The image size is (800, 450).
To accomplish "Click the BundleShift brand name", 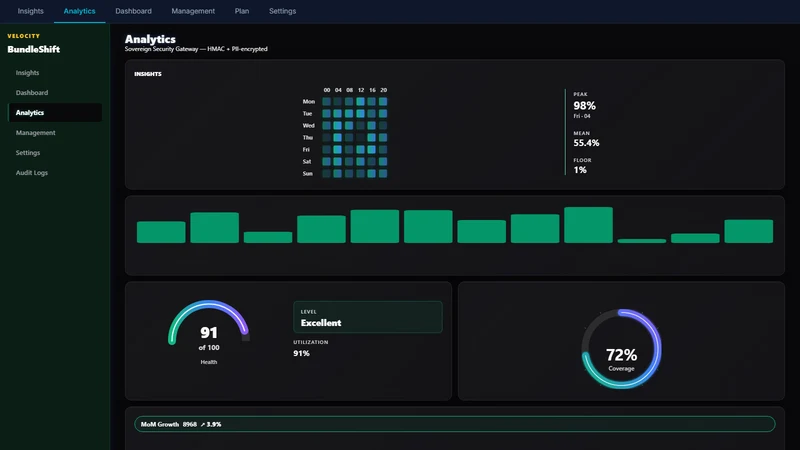I will (x=34, y=49).
